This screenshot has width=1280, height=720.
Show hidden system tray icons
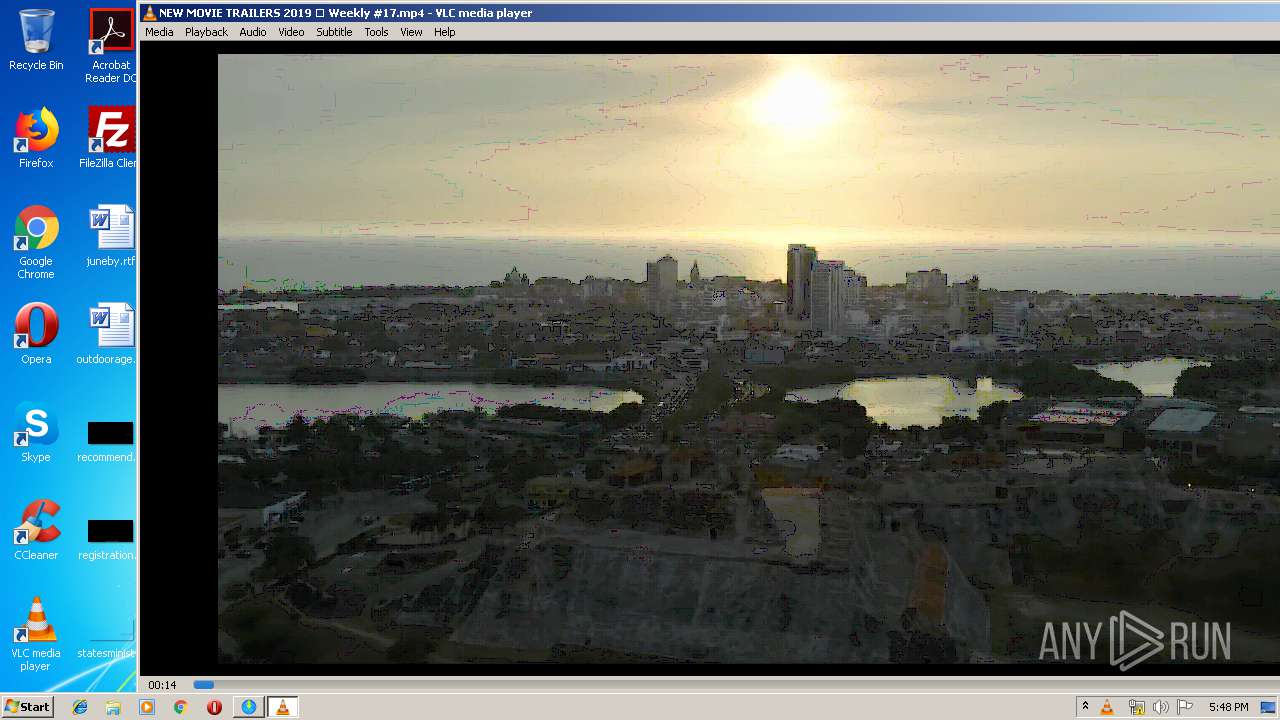click(x=1085, y=707)
